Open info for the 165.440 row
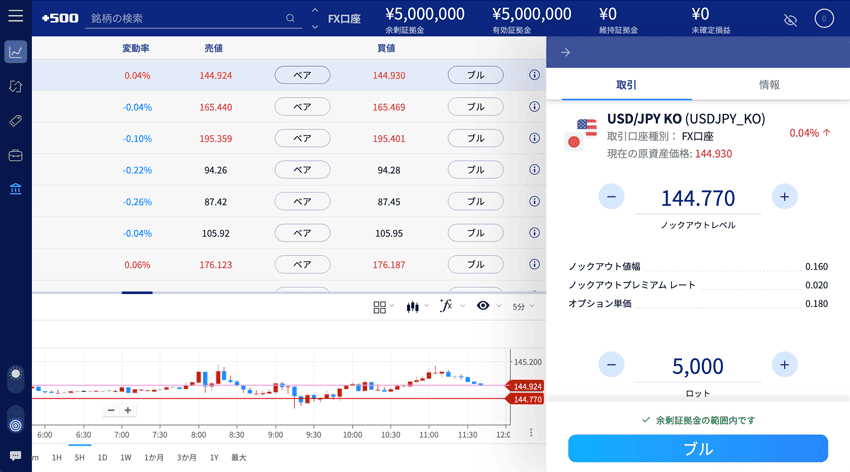Screen dimensions: 850x472 point(535,106)
